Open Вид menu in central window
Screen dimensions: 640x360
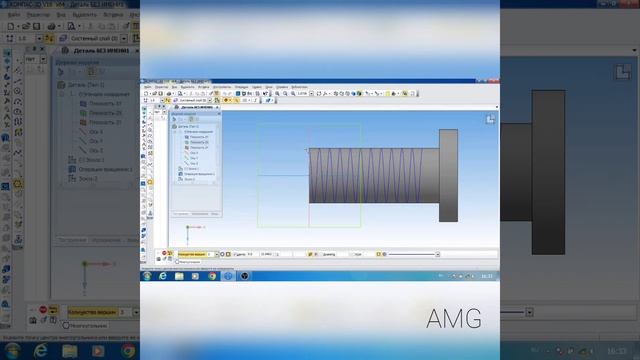174,87
